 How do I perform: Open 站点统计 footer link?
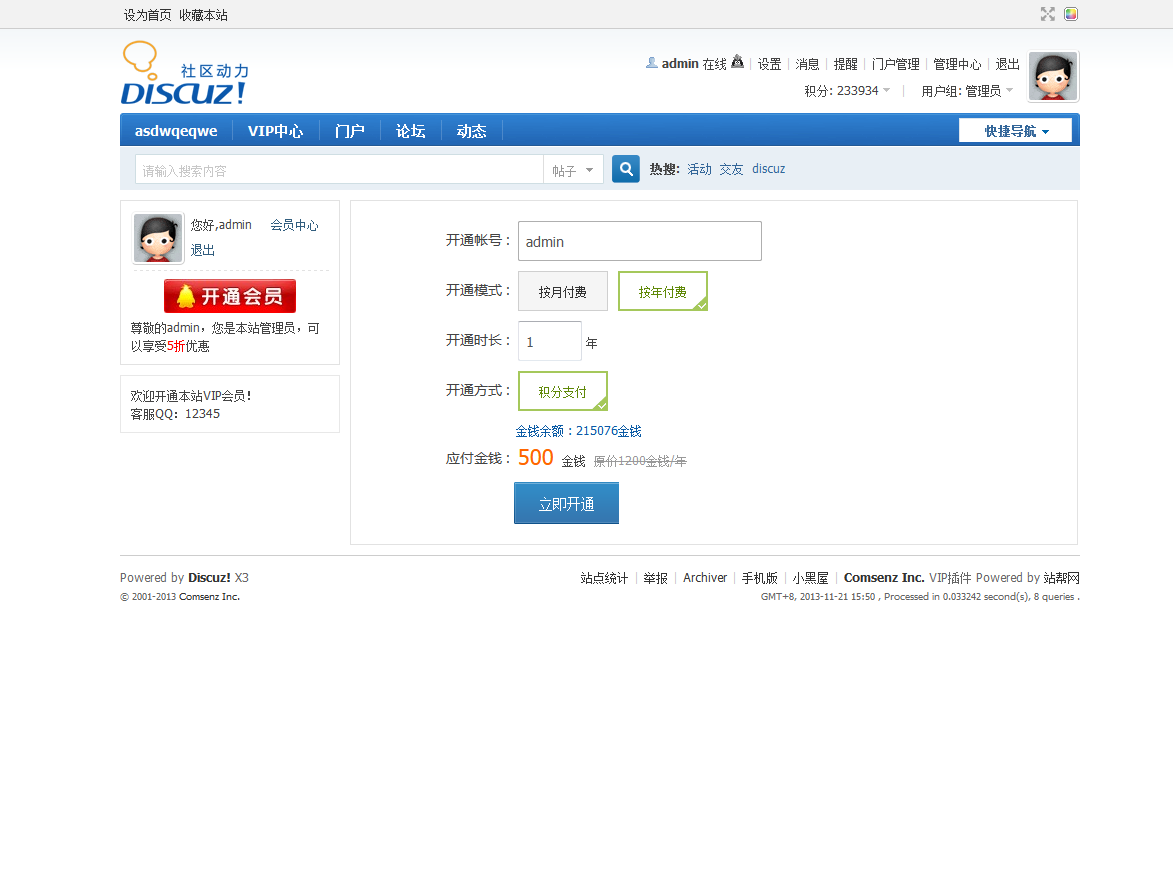coord(604,578)
